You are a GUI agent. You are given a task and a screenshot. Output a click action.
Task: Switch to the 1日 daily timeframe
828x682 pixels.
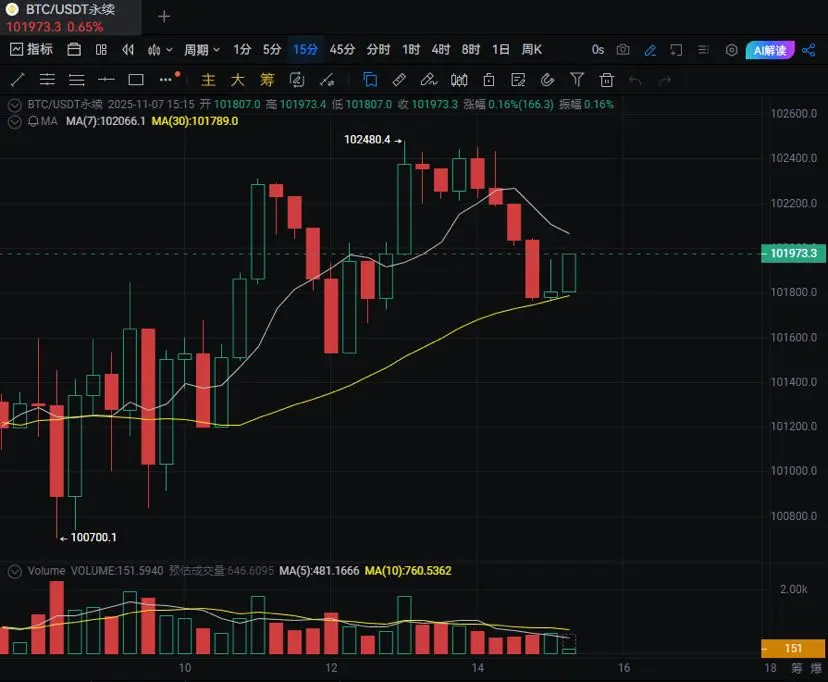point(501,50)
